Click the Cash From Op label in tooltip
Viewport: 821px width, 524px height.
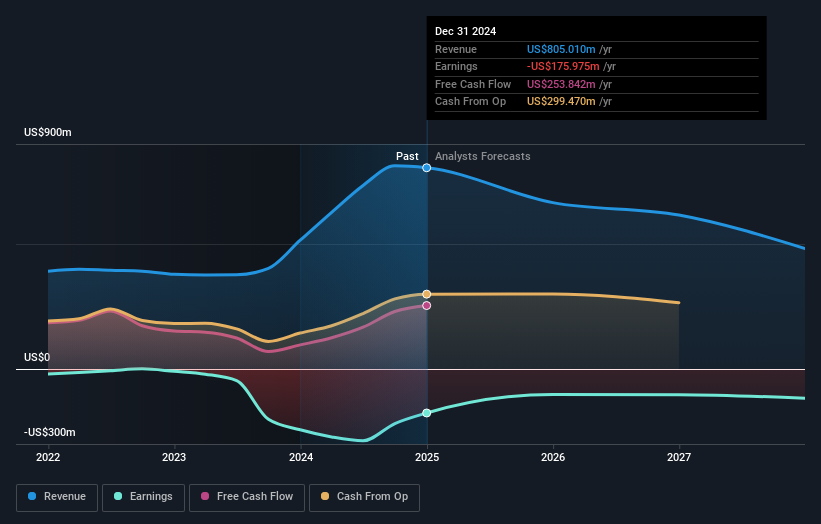470,102
